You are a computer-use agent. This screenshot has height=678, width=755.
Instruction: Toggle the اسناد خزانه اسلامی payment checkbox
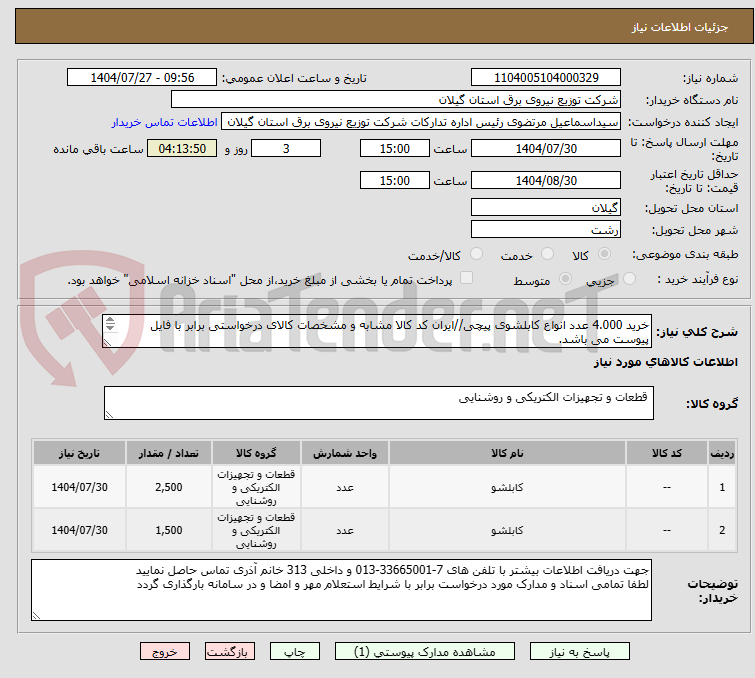[x=466, y=278]
